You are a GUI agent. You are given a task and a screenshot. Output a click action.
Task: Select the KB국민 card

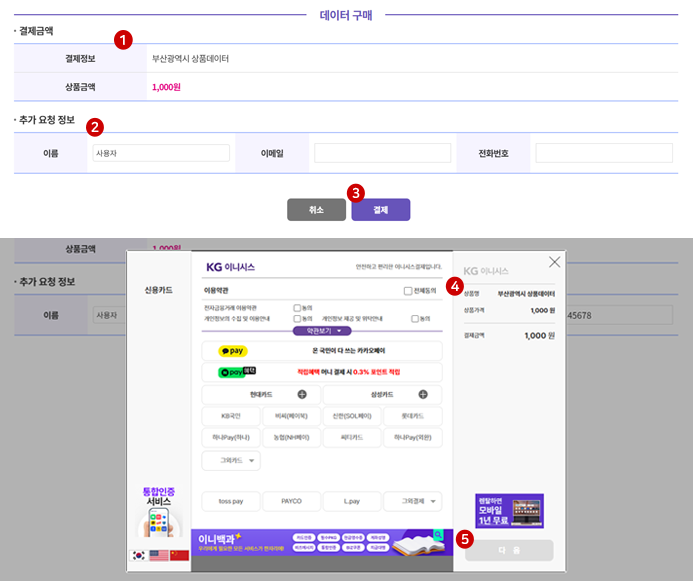pos(231,416)
